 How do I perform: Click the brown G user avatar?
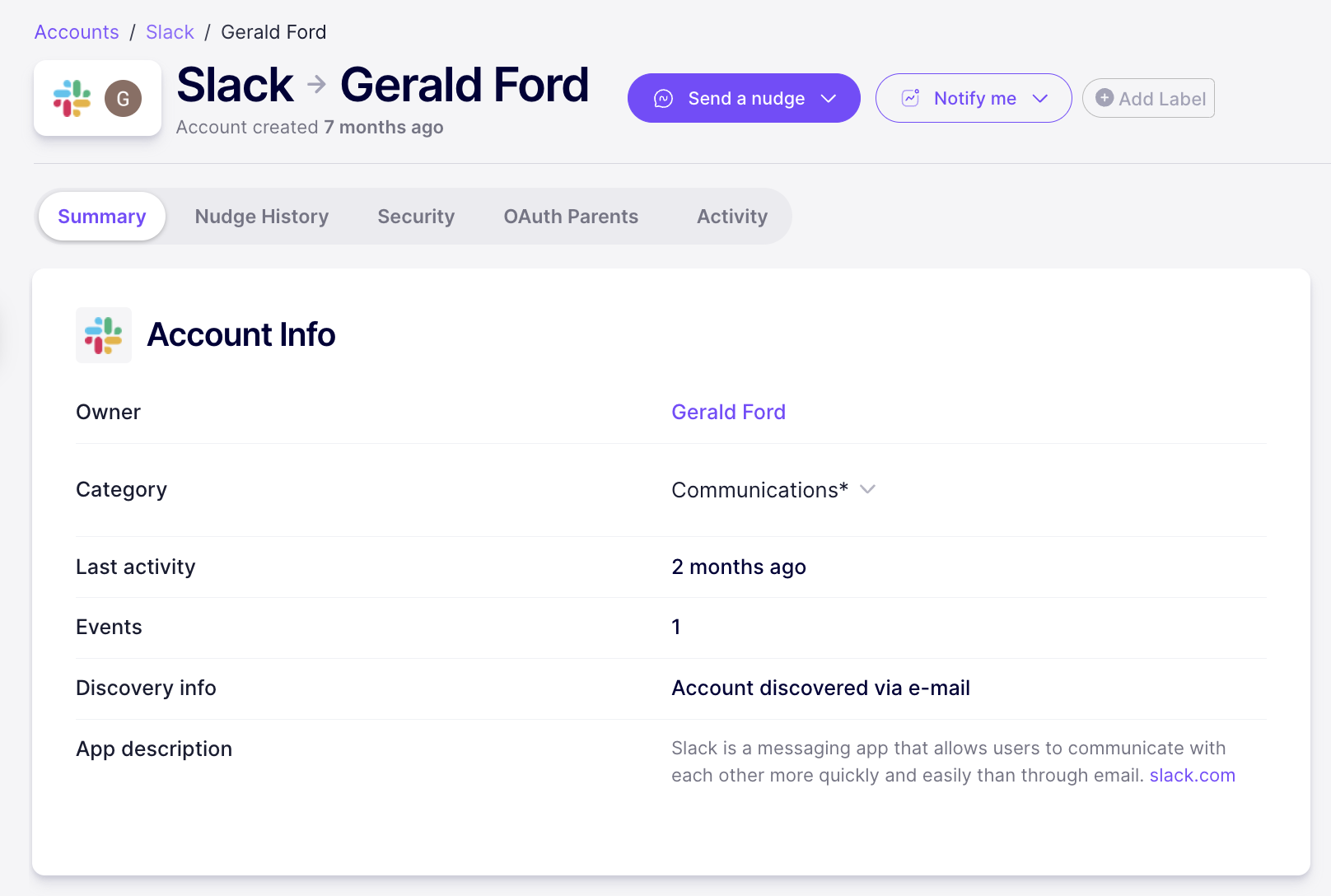point(123,99)
